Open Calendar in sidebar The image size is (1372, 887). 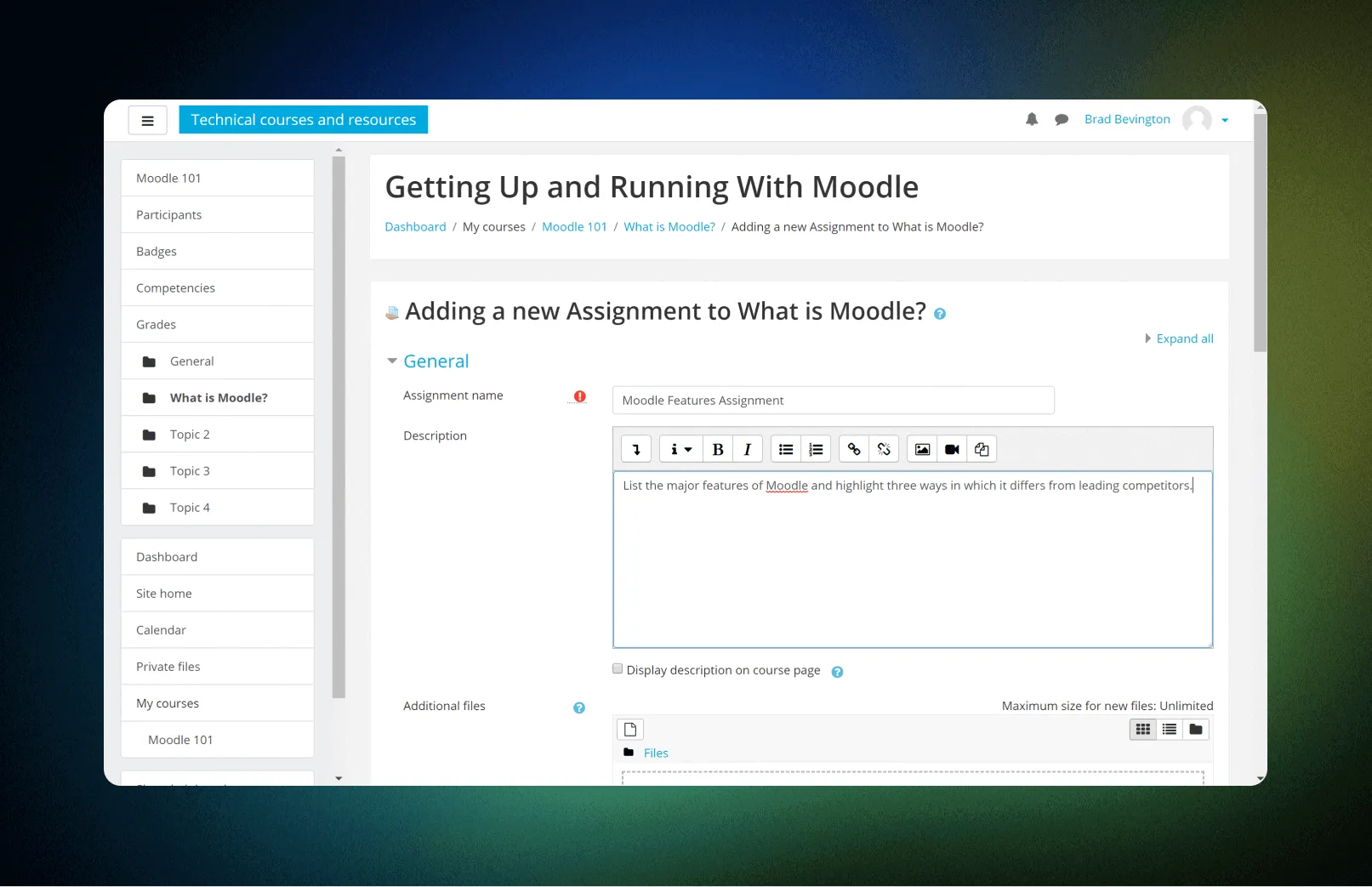[218, 630]
